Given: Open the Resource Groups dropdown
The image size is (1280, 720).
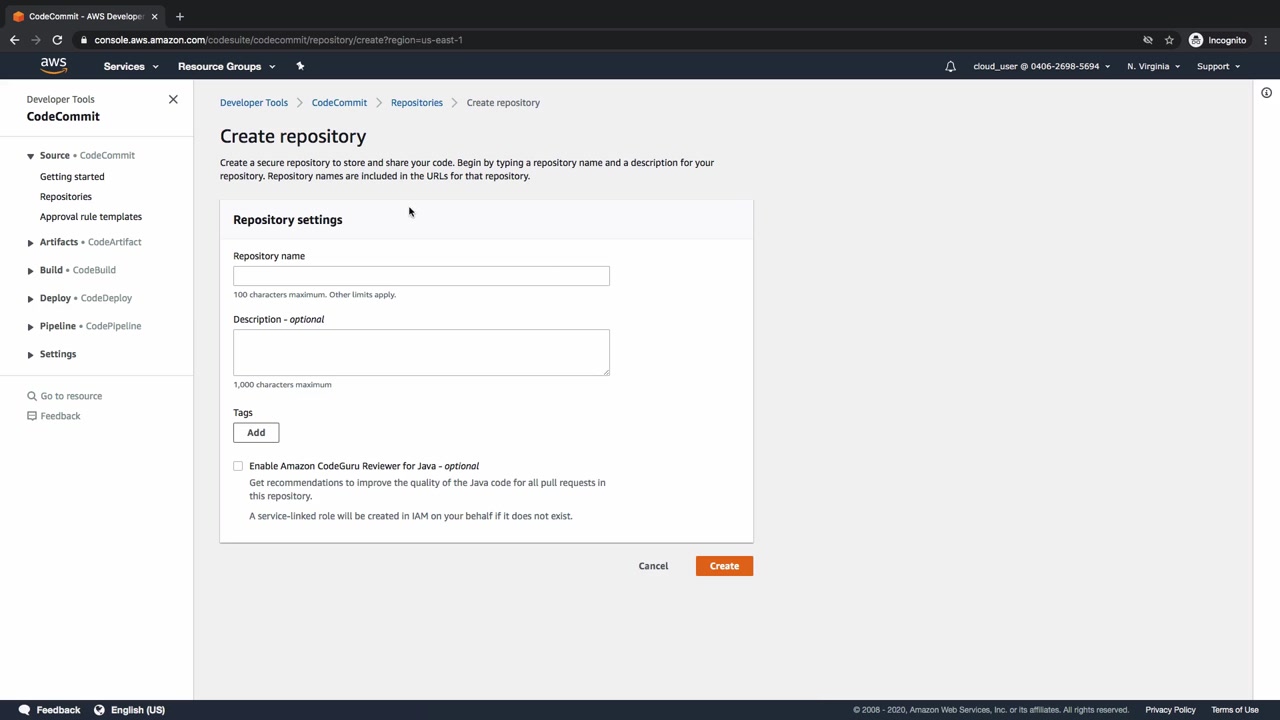Looking at the screenshot, I should coord(226,66).
